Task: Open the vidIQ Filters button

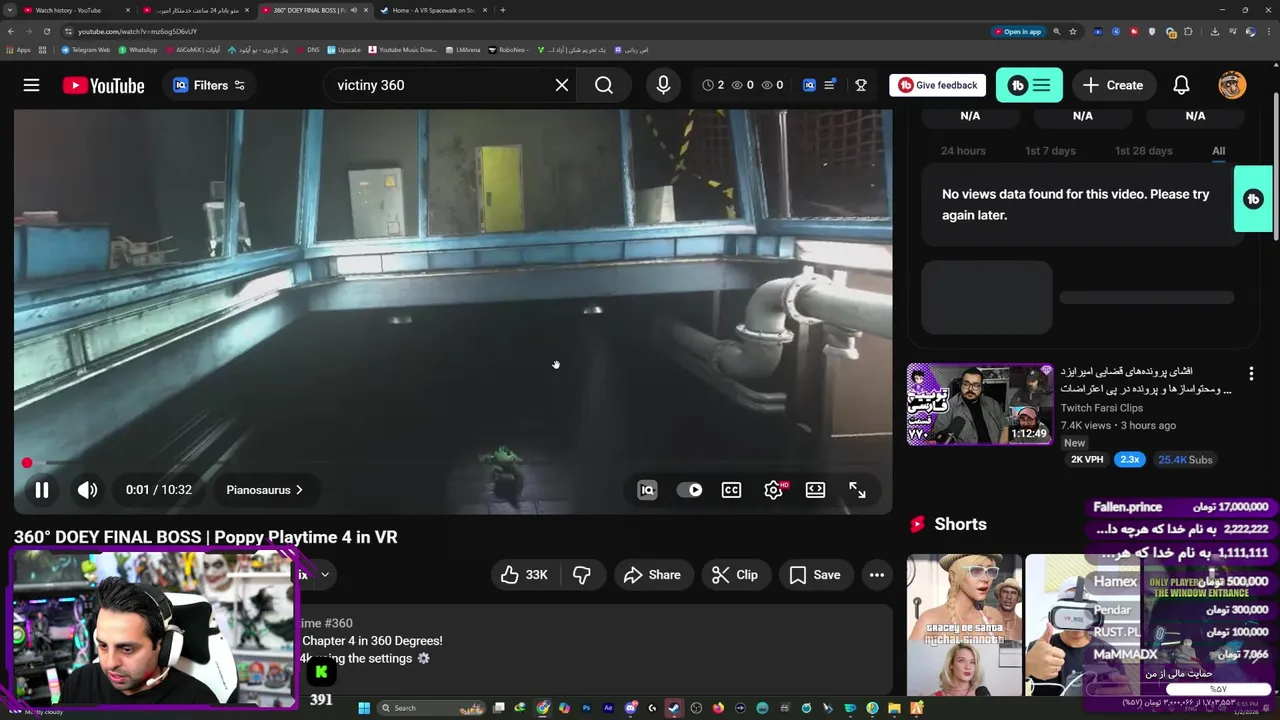Action: coord(209,85)
